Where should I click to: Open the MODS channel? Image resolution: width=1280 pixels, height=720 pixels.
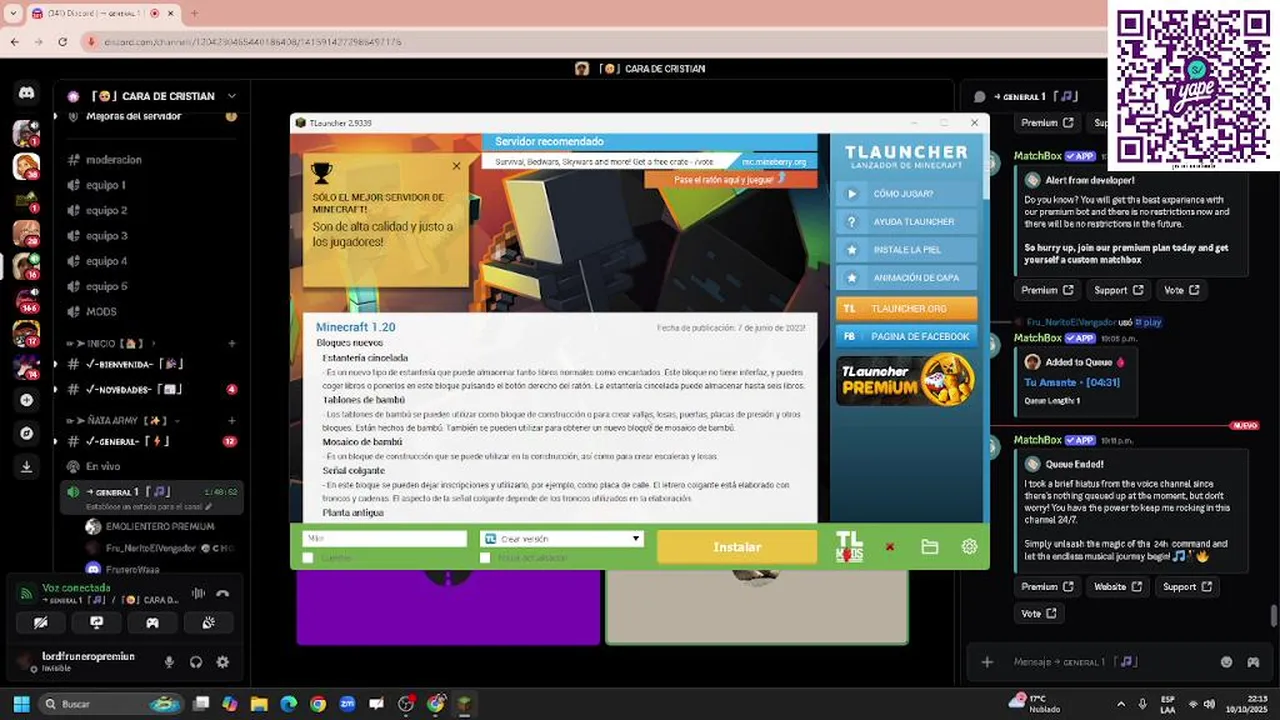coord(101,312)
